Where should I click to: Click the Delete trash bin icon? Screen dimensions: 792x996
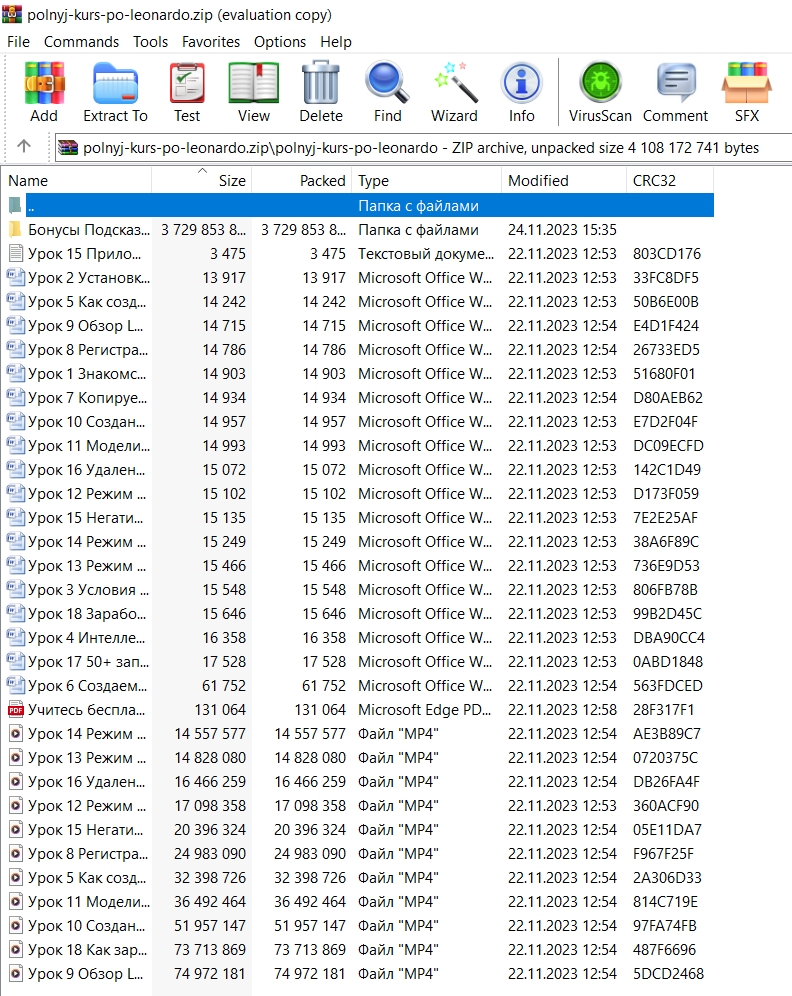coord(321,83)
